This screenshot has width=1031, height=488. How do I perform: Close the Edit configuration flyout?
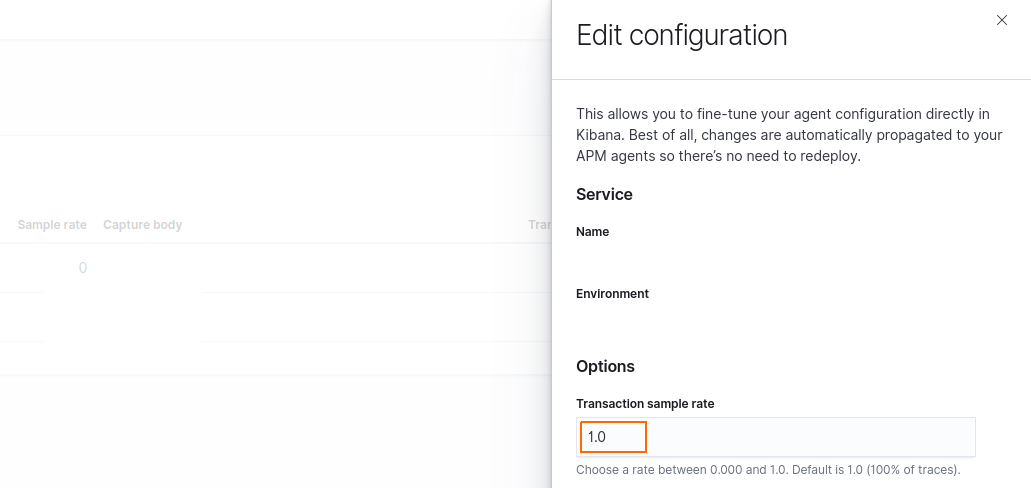coord(1002,20)
